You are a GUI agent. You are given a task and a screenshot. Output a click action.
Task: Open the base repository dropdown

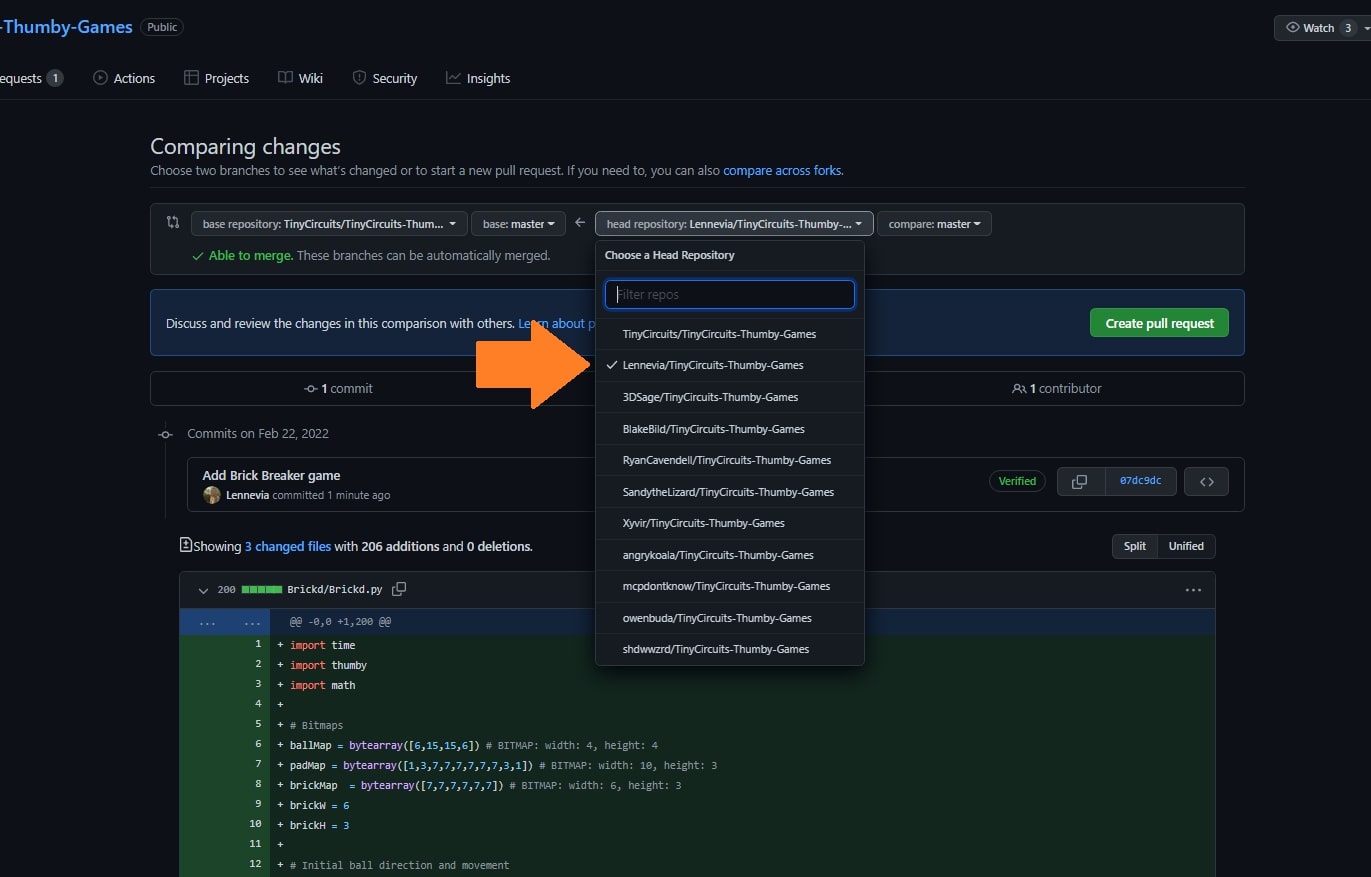(x=329, y=224)
